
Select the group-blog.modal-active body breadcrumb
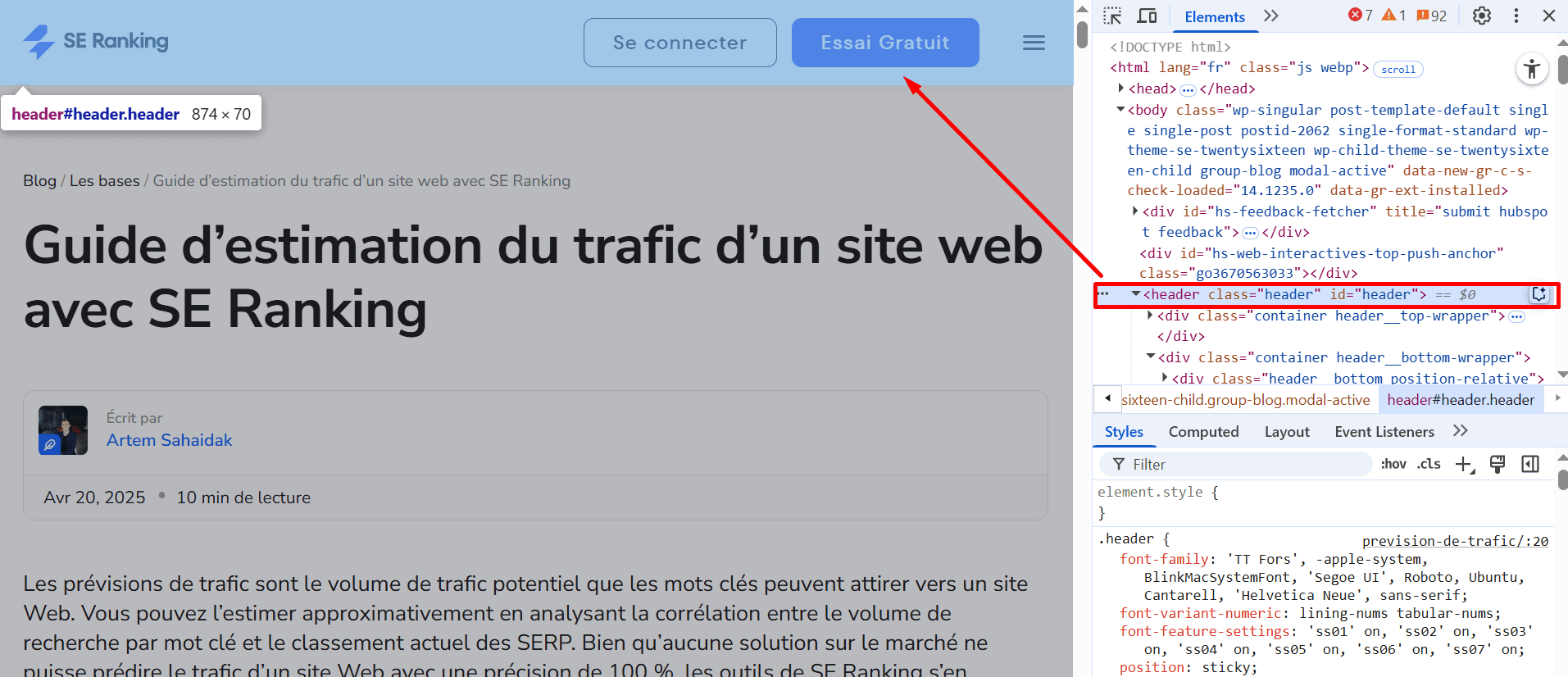click(x=1246, y=400)
